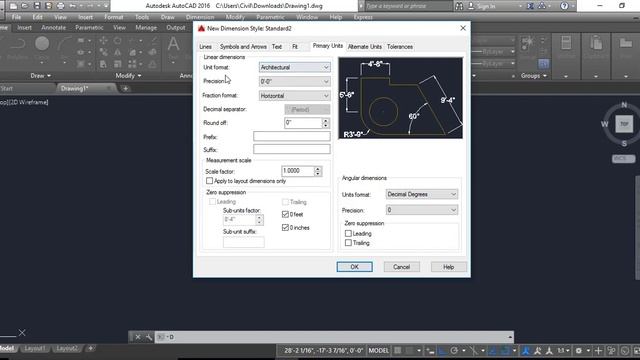
Task: Enable Trailing under angular zero suppression
Action: coord(348,243)
